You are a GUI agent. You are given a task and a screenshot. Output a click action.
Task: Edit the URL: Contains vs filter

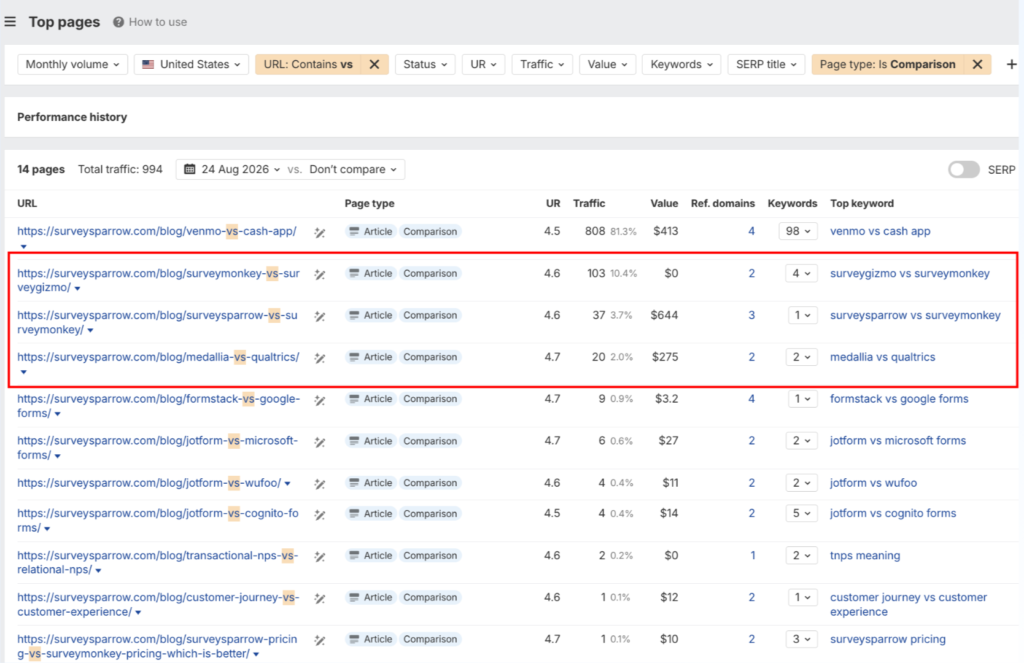coord(308,64)
